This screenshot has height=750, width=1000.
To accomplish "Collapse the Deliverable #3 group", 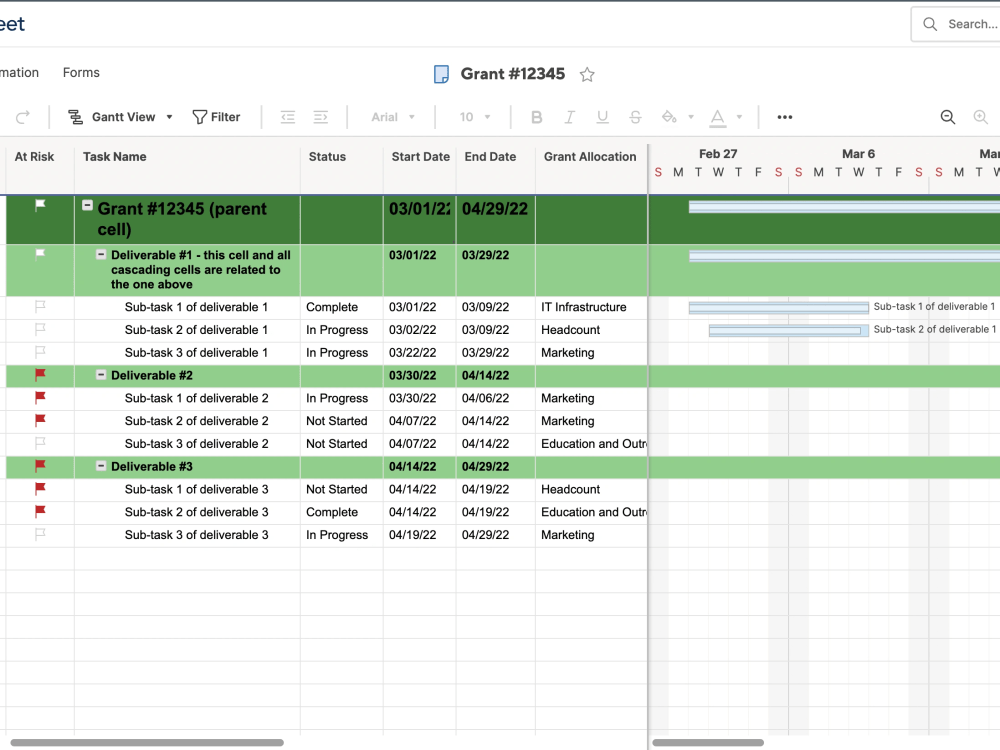I will point(100,466).
